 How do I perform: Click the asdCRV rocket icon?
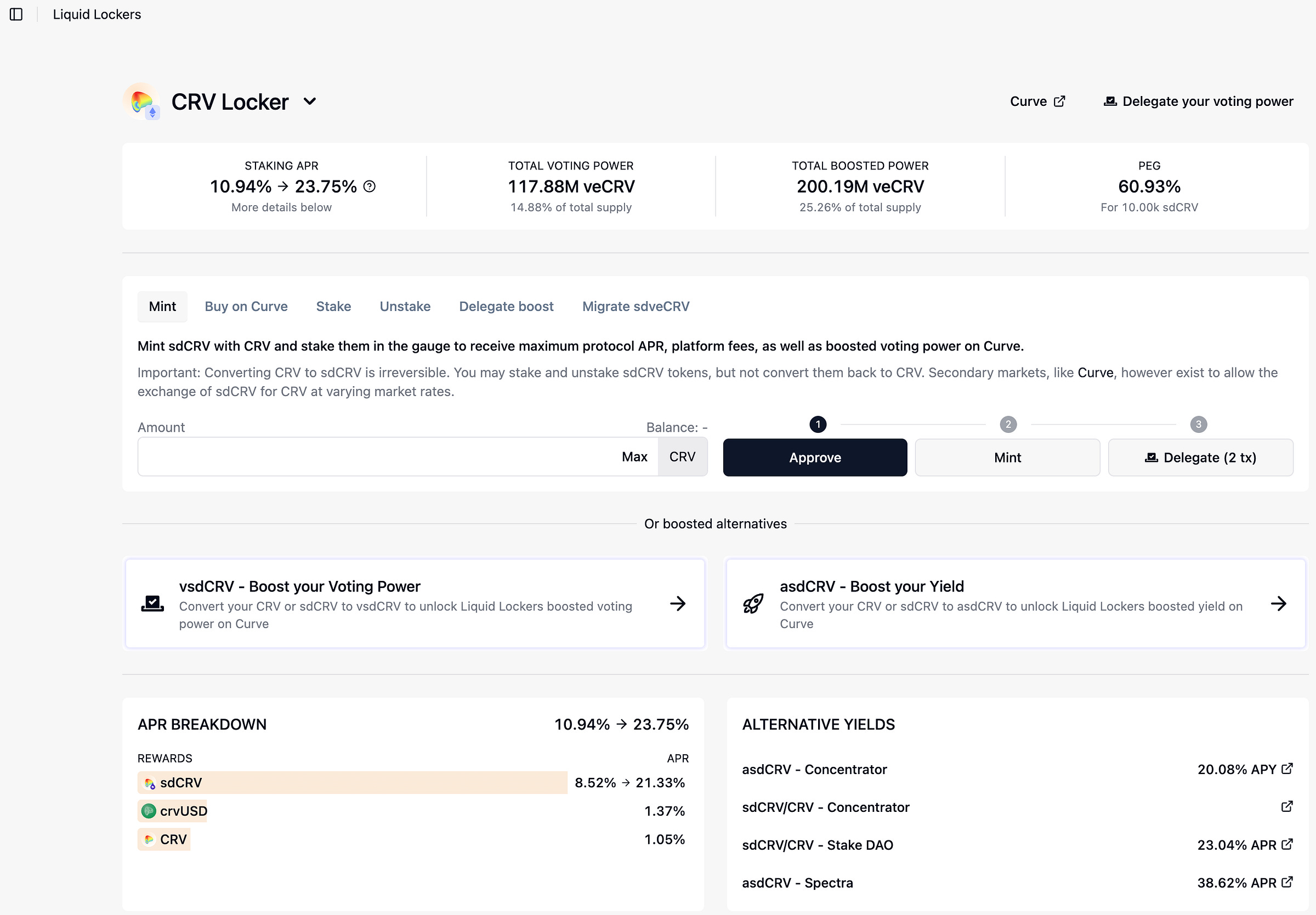pos(753,604)
